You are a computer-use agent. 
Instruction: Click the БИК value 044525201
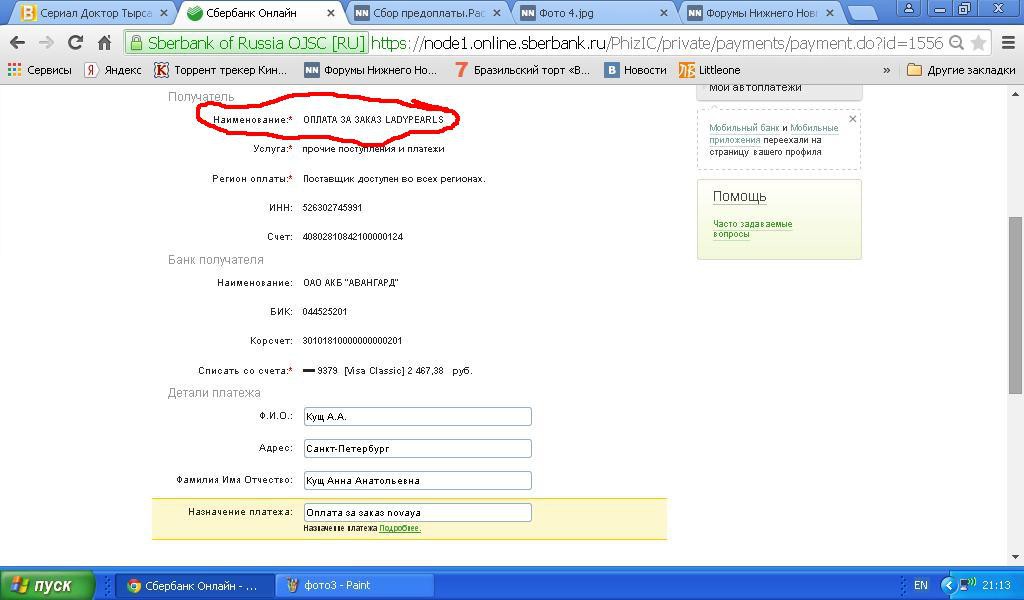325,311
